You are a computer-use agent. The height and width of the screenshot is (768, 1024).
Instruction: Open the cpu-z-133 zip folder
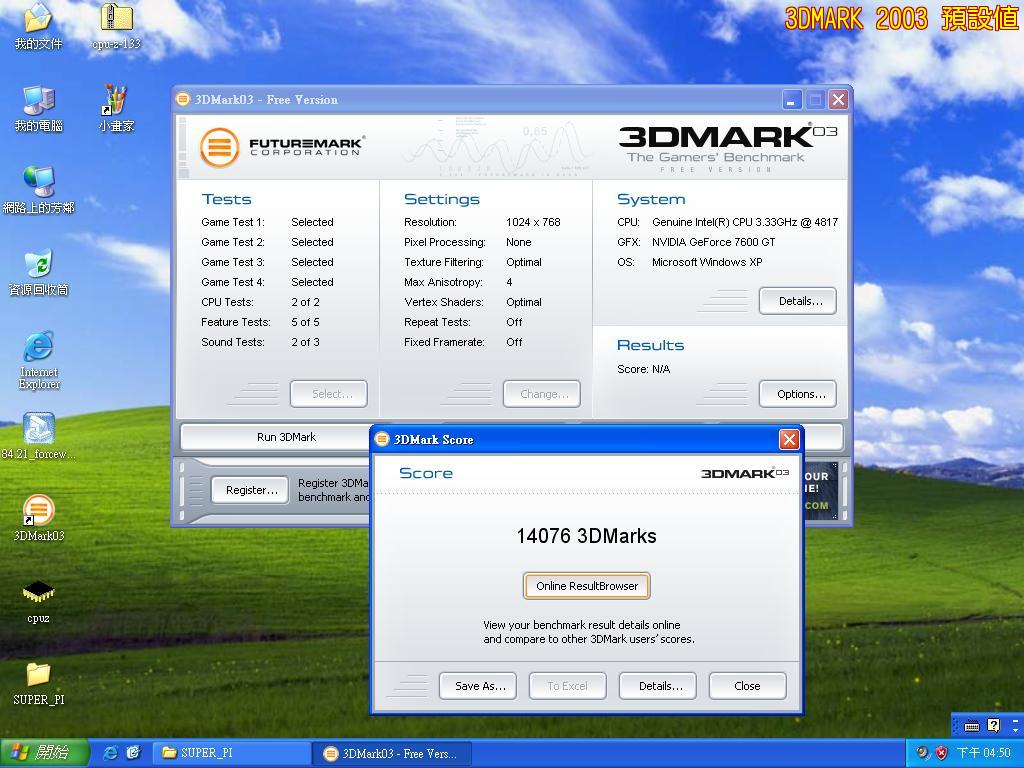[x=116, y=19]
